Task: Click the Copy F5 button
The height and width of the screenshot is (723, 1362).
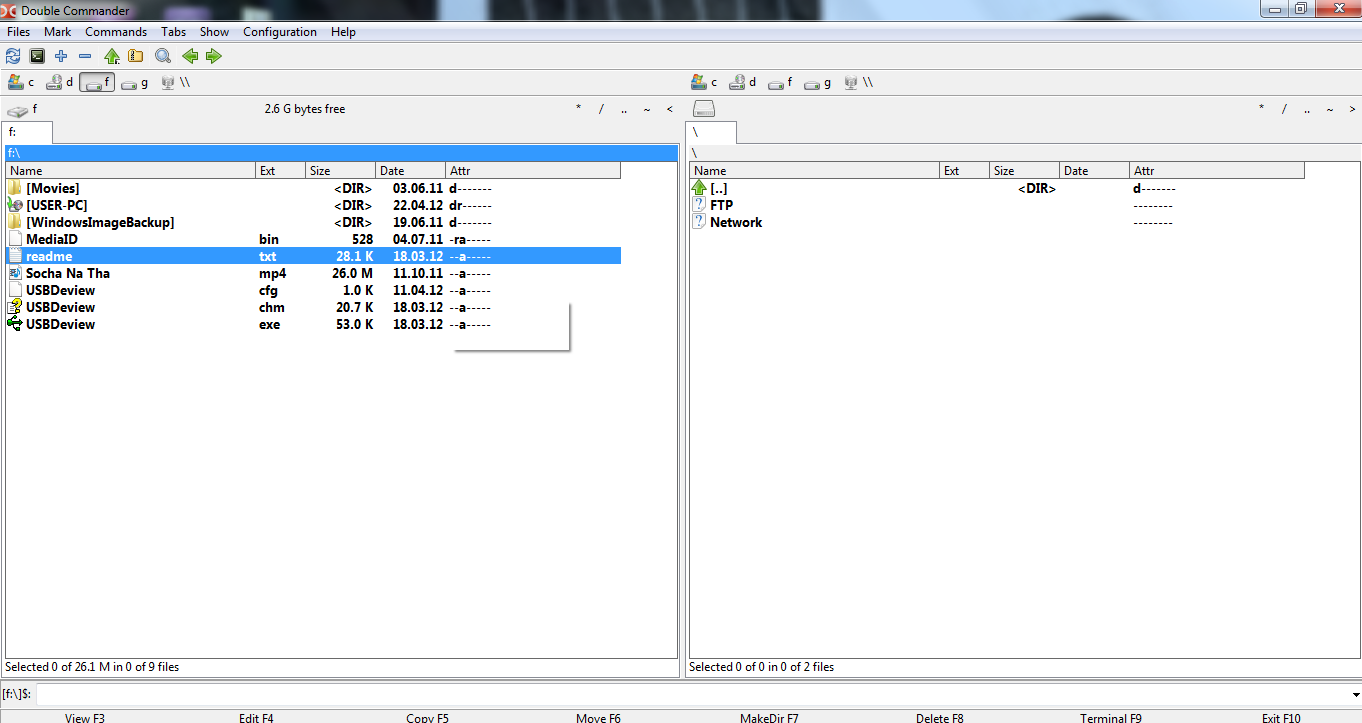Action: (427, 717)
